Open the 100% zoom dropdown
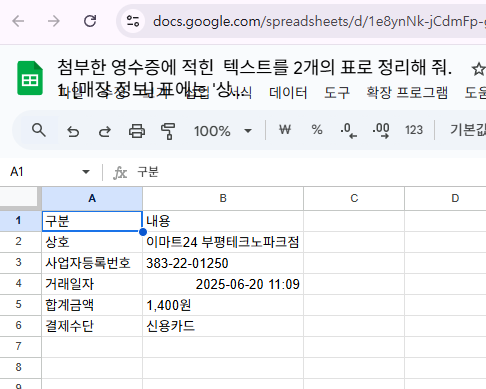The image size is (486, 389). [223, 131]
